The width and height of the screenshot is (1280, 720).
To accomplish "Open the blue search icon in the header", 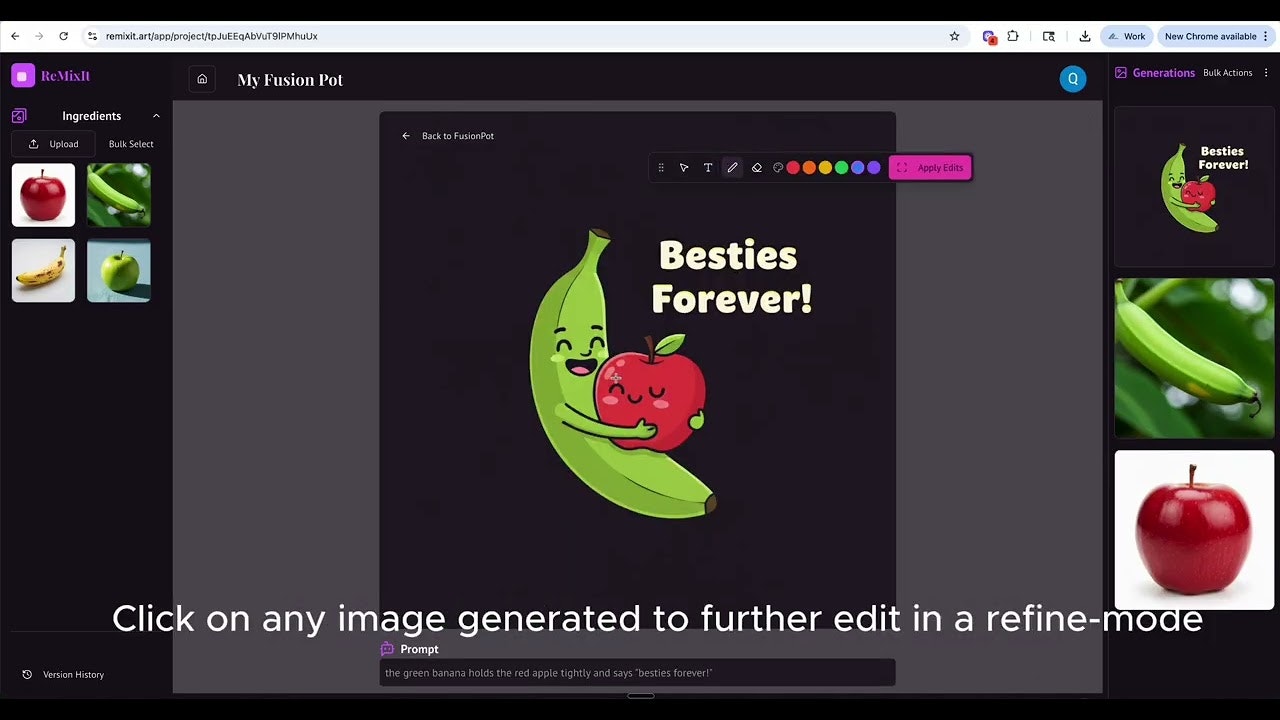I will tap(1073, 78).
